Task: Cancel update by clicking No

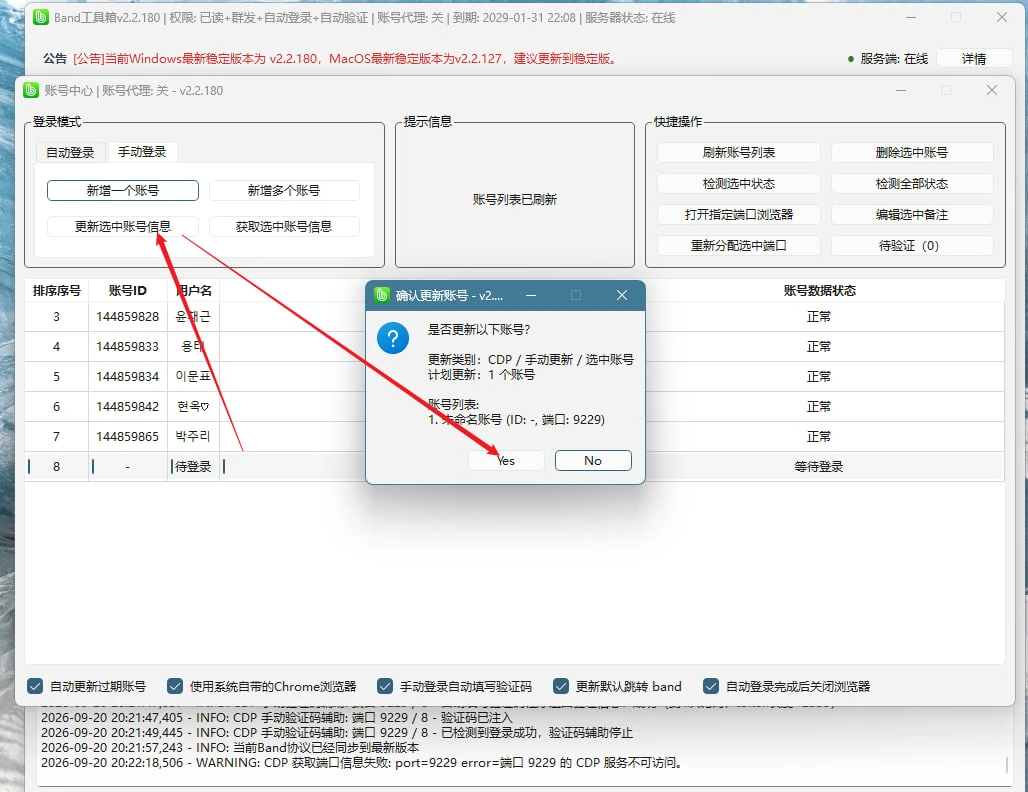Action: (593, 460)
